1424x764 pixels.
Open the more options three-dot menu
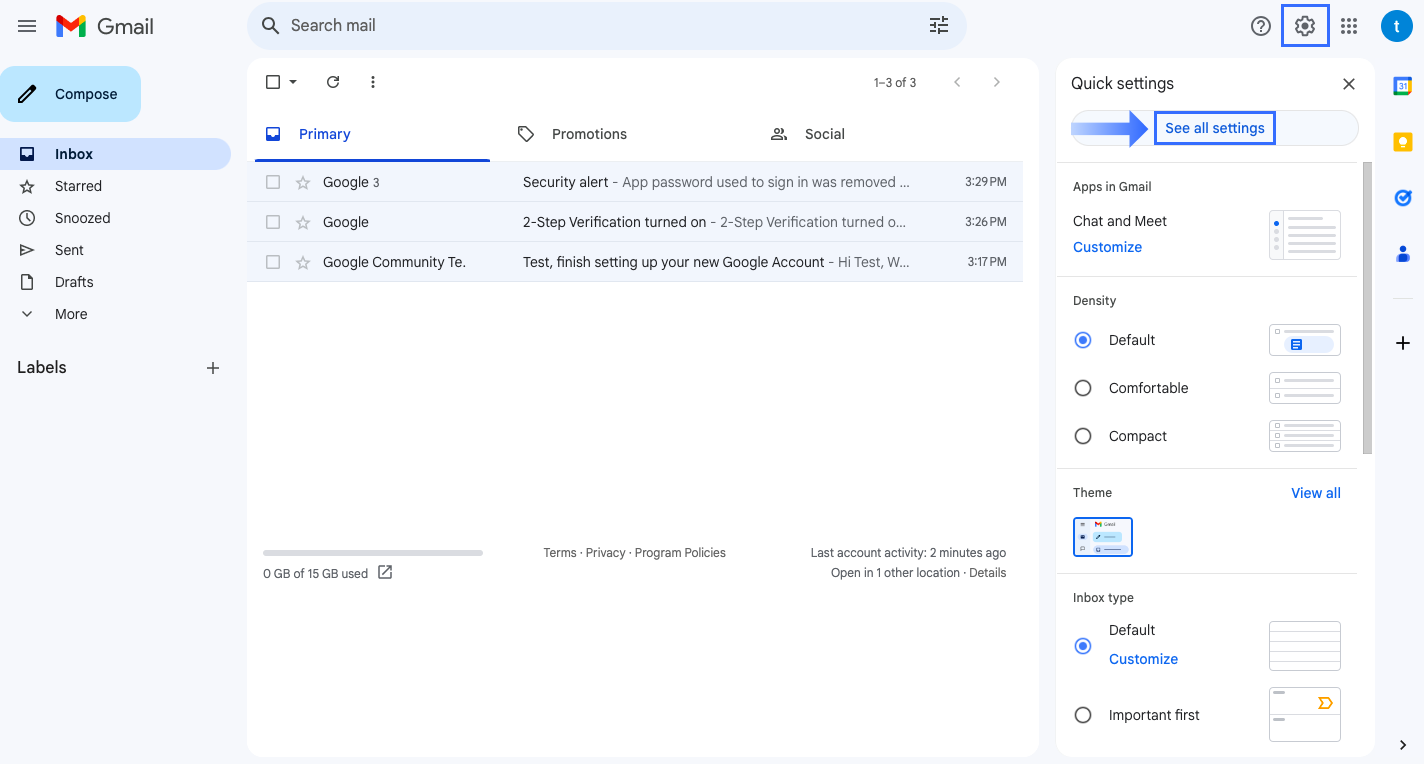372,82
